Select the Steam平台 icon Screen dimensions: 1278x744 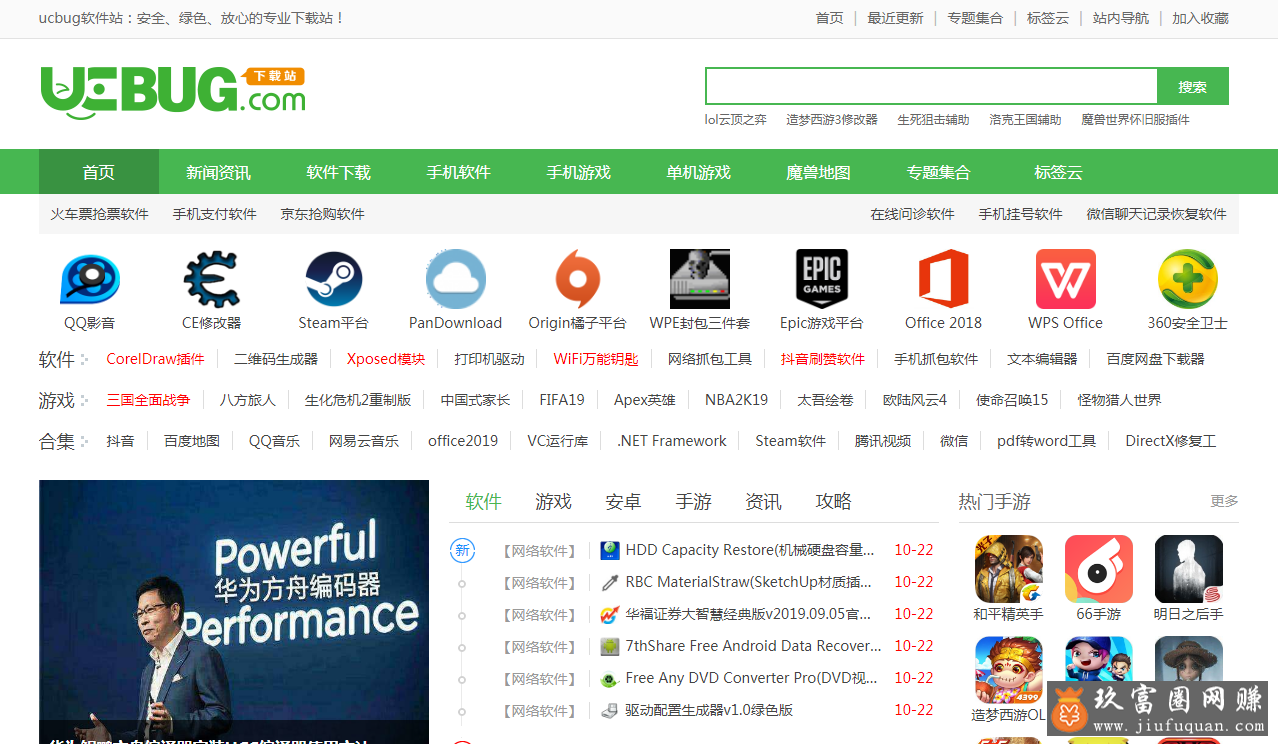[334, 279]
